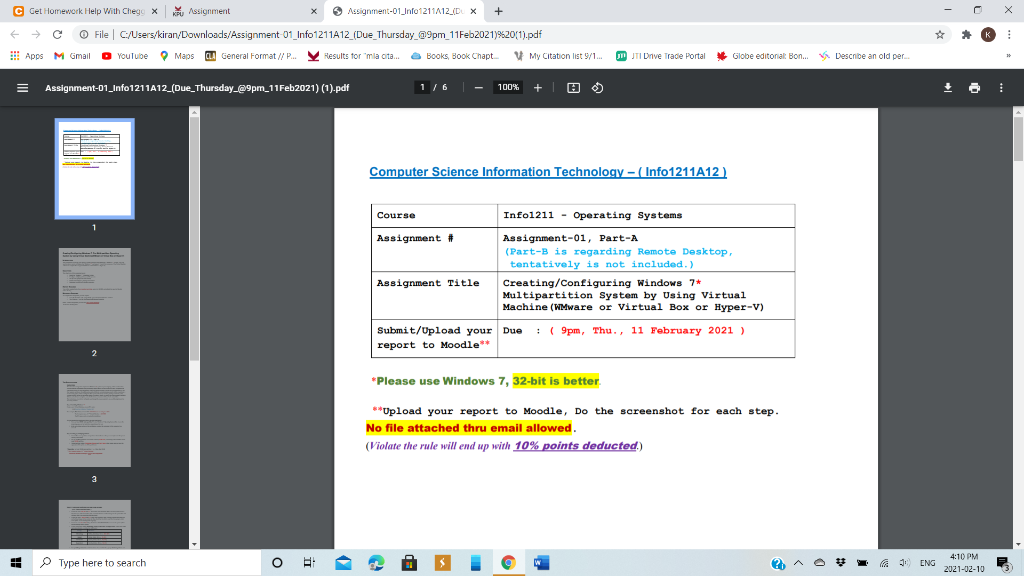Open the browser extensions puzzle icon
1024x576 pixels.
(966, 33)
